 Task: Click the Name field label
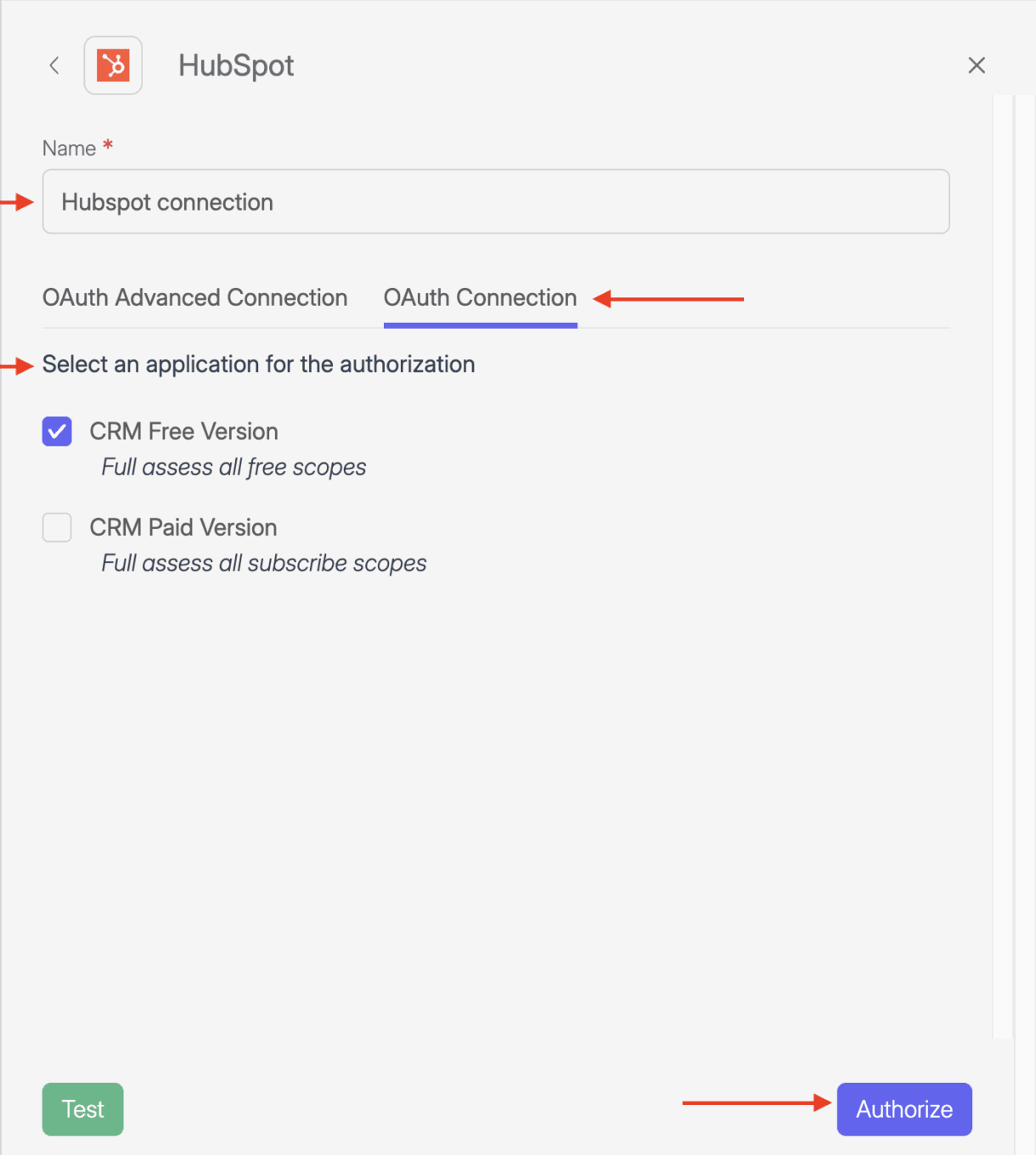click(x=69, y=149)
